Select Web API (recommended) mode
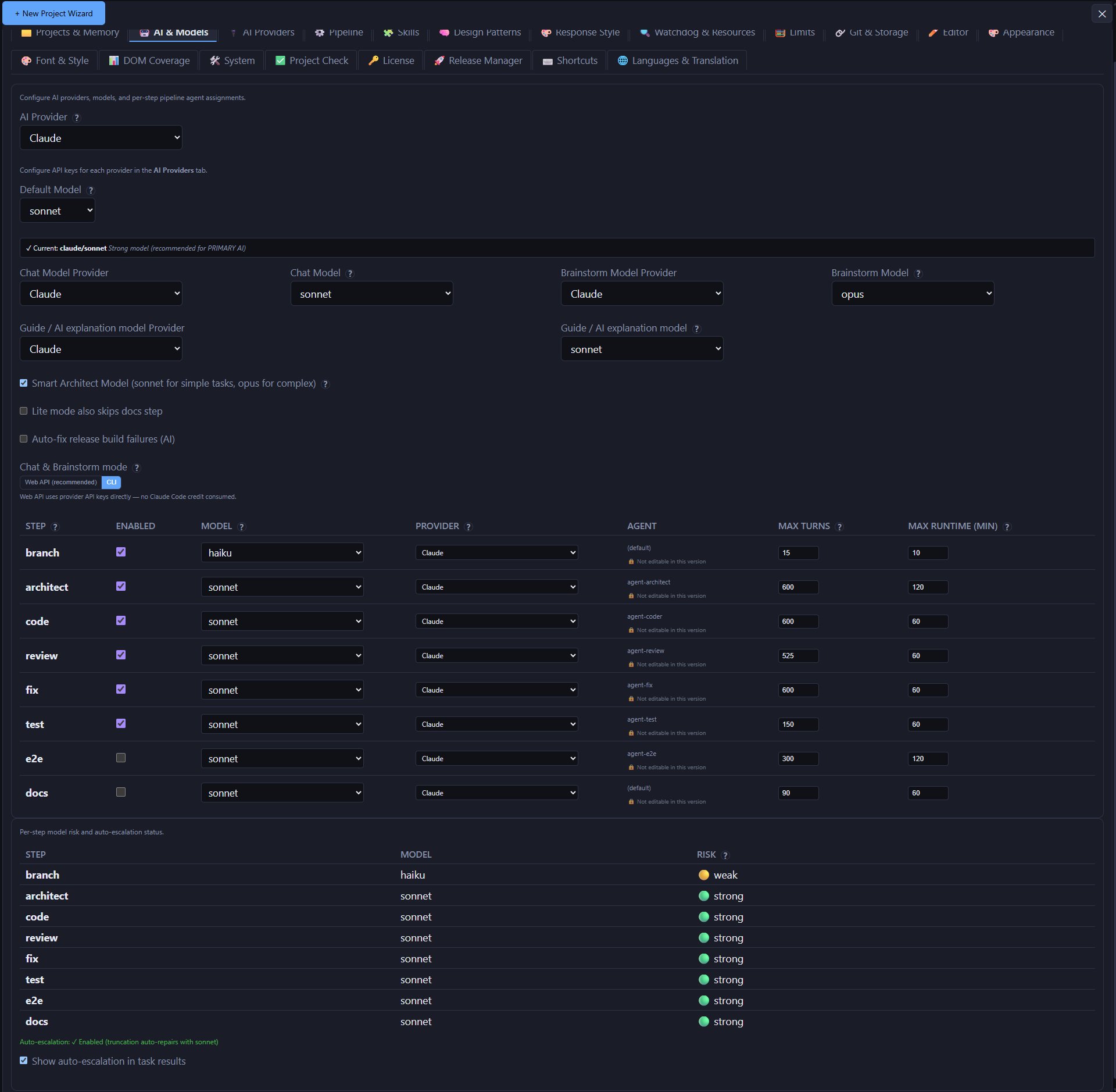Screen dimensions: 1116x1092 tap(60, 482)
